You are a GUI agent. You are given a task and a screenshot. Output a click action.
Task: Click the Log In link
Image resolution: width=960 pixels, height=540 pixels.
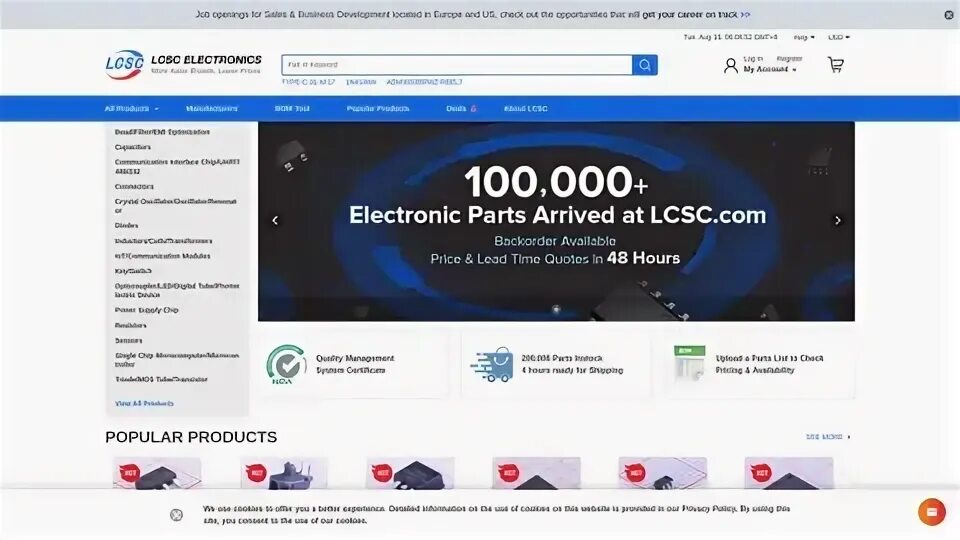pos(753,59)
